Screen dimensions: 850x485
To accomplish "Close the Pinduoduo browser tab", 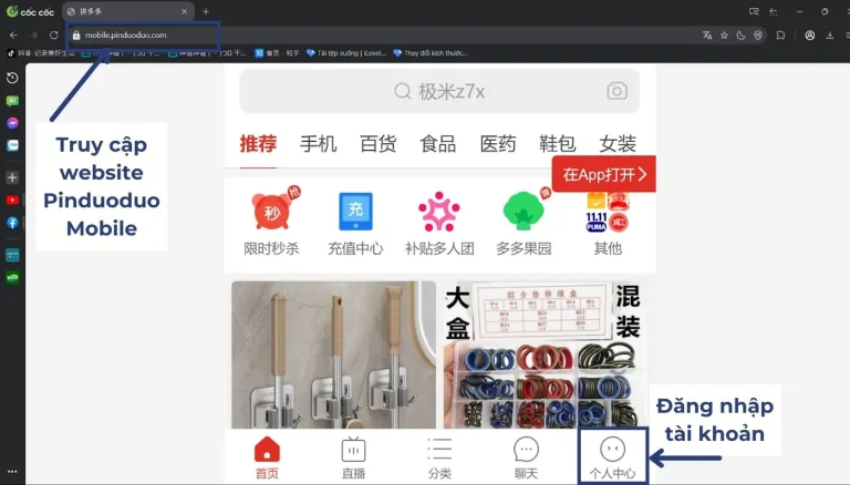I will [x=184, y=11].
